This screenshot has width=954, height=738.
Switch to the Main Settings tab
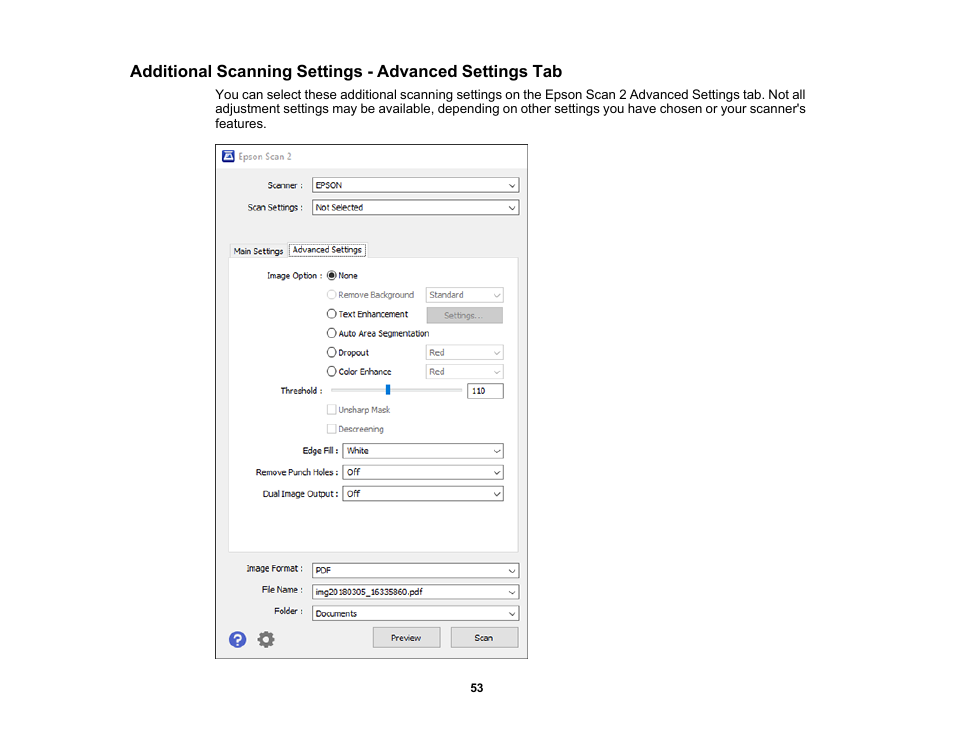click(x=258, y=251)
